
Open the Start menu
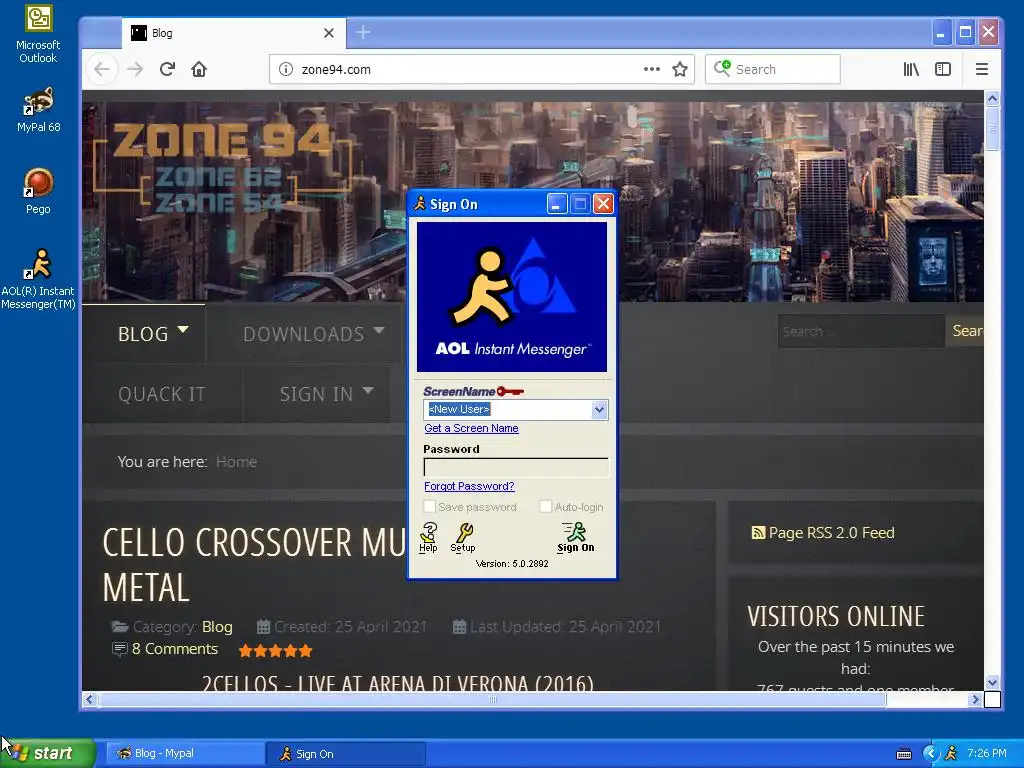pyautogui.click(x=47, y=753)
